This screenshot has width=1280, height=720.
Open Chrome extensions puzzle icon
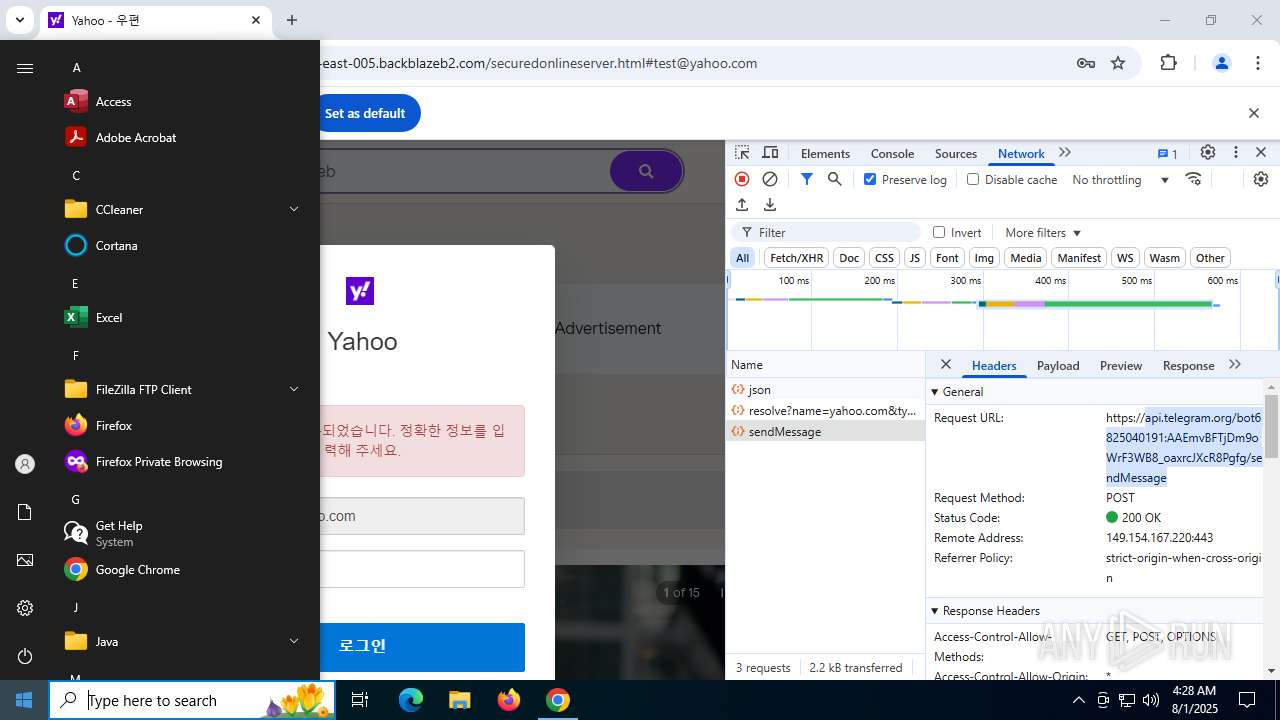pos(1168,63)
